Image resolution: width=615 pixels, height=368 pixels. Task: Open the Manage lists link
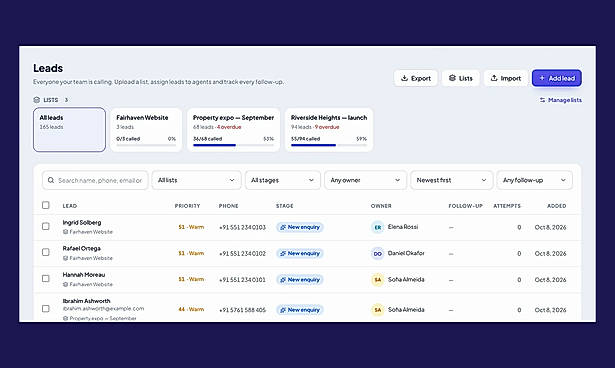tap(560, 100)
